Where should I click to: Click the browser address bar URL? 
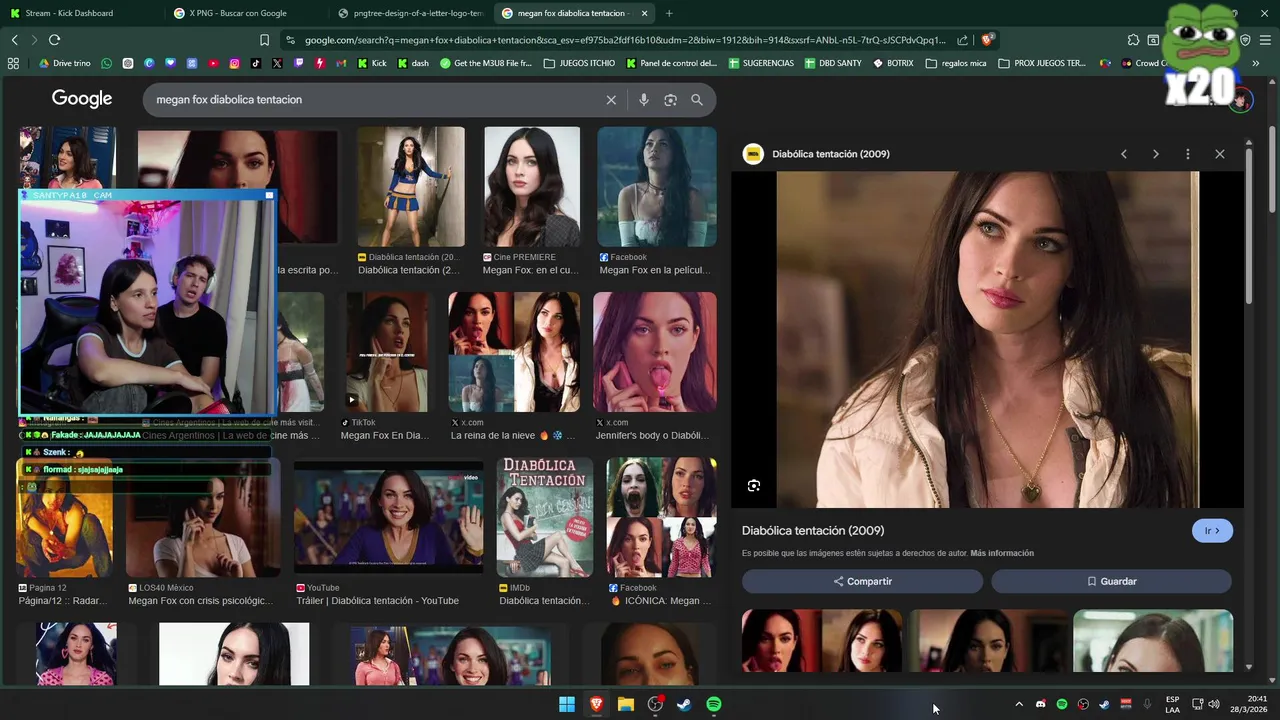pos(624,40)
